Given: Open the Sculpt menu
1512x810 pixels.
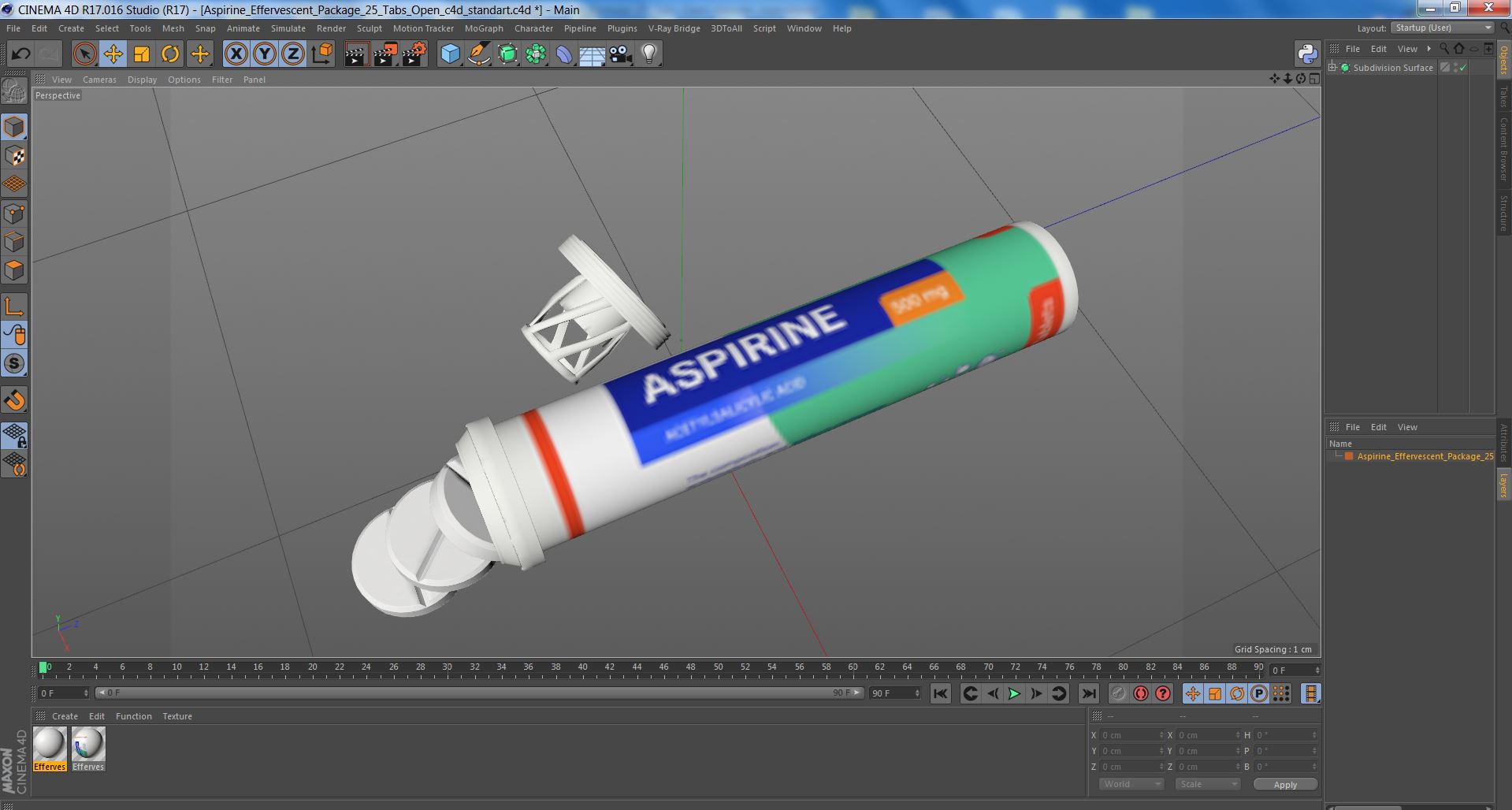Looking at the screenshot, I should click(369, 28).
